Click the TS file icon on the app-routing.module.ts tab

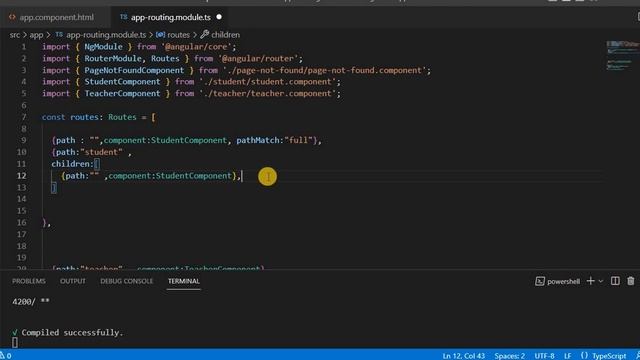coord(123,17)
